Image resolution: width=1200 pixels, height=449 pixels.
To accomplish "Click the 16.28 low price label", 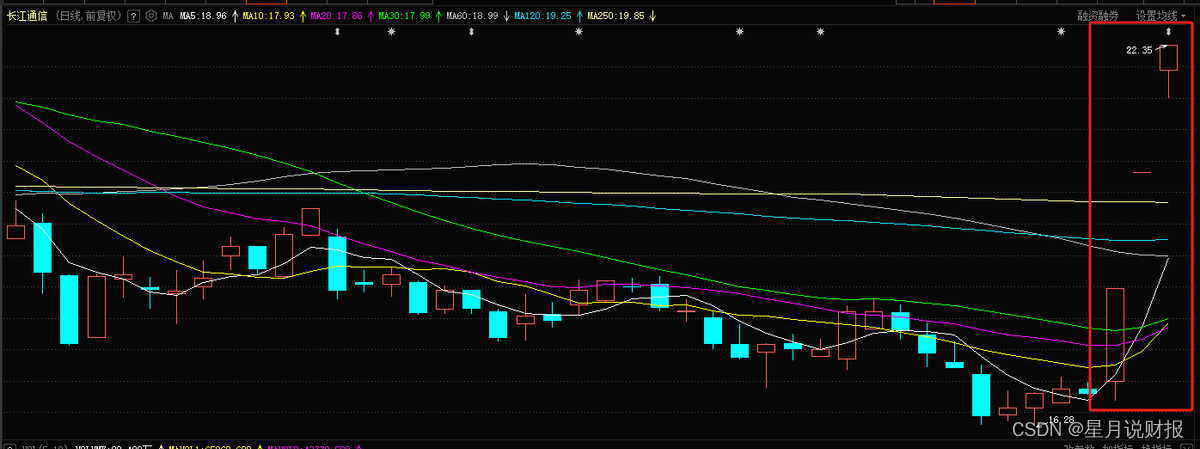I will tap(1061, 419).
